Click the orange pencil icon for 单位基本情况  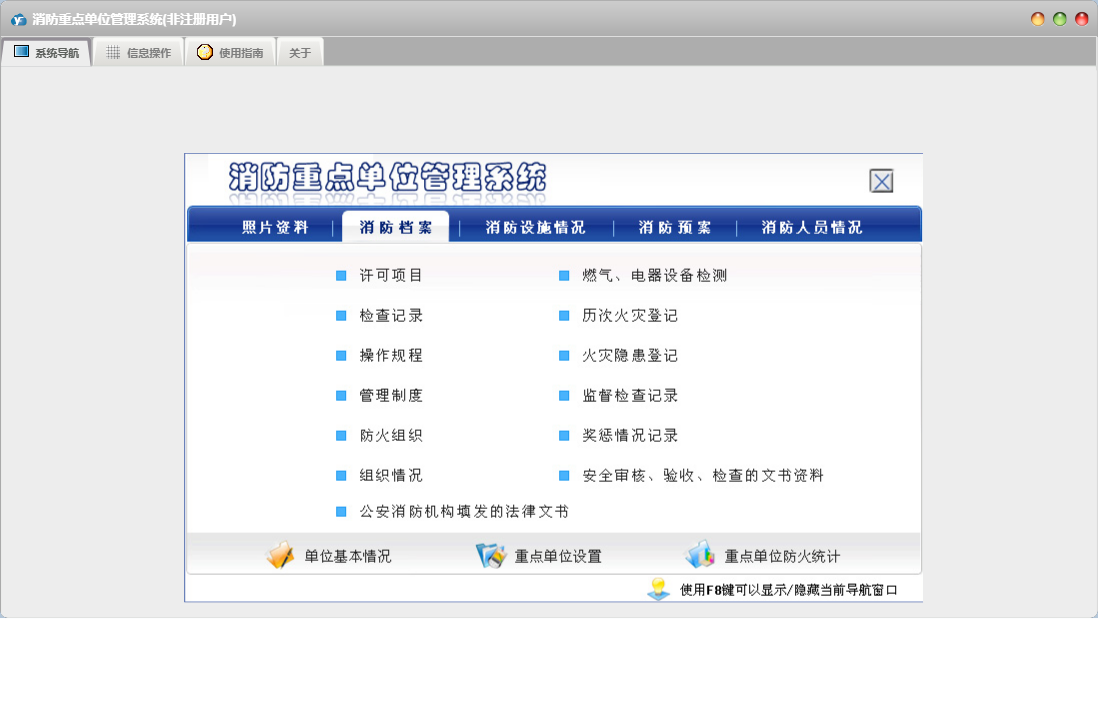click(x=280, y=555)
